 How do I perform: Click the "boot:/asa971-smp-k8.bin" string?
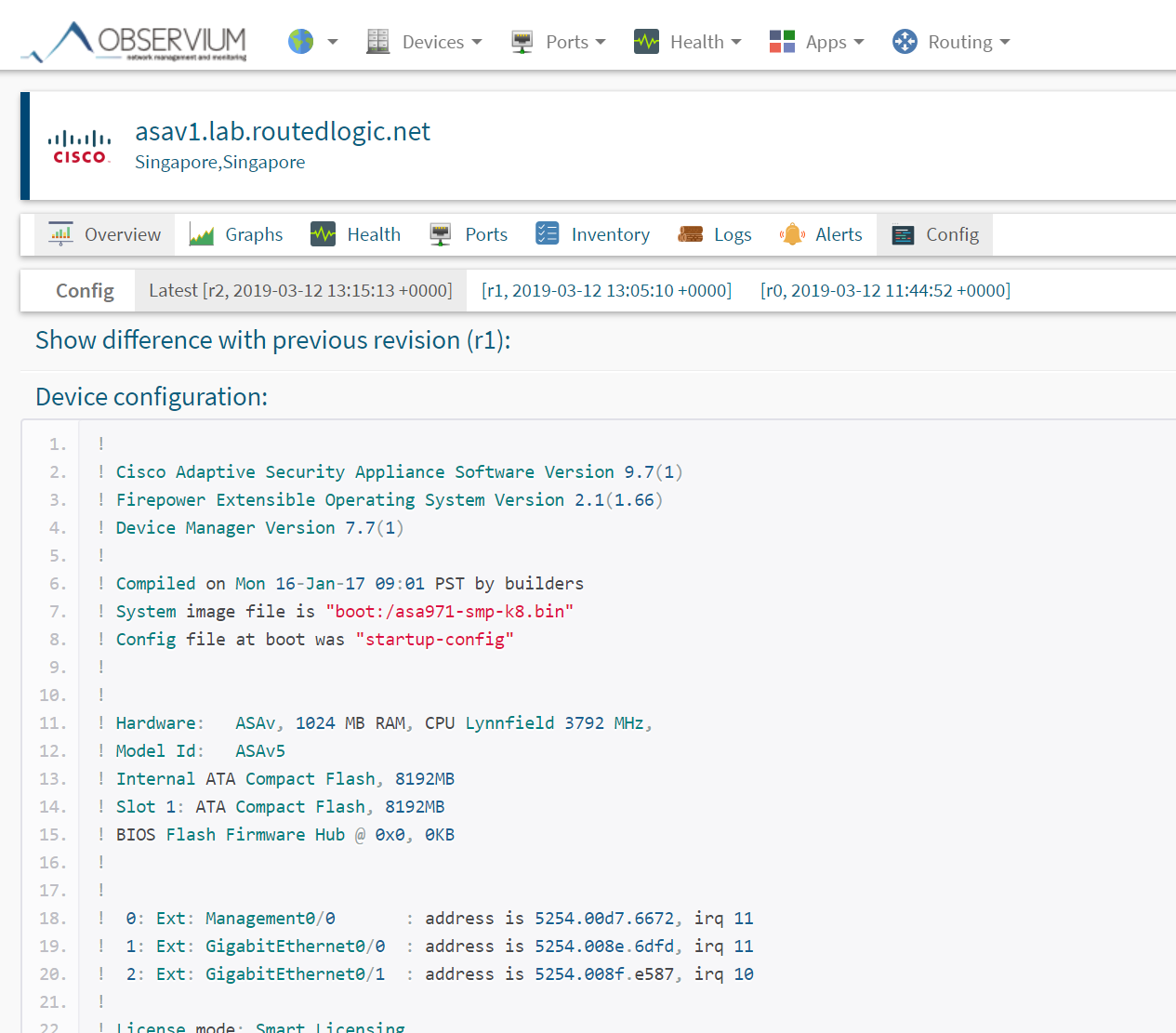click(x=450, y=612)
